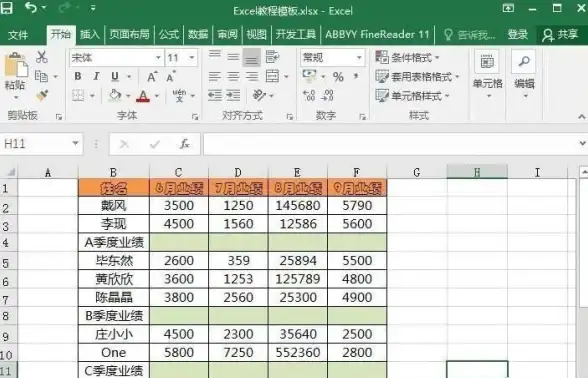
Task: Apply comma style to numbers
Action: tap(356, 77)
